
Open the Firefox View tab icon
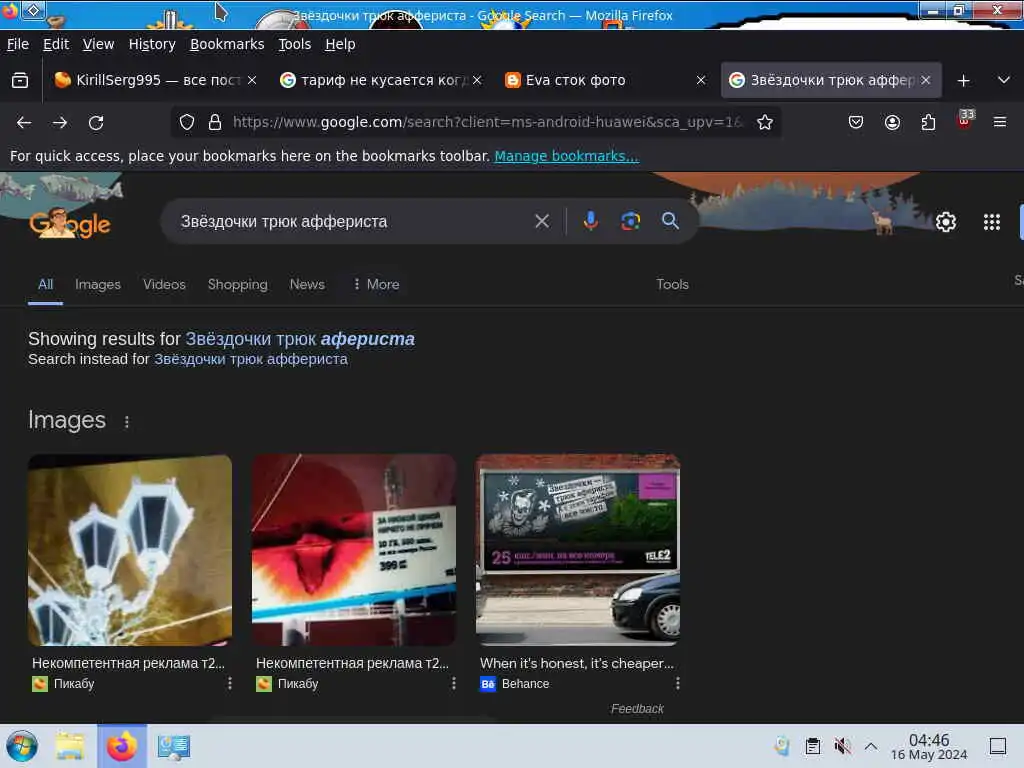pos(20,80)
